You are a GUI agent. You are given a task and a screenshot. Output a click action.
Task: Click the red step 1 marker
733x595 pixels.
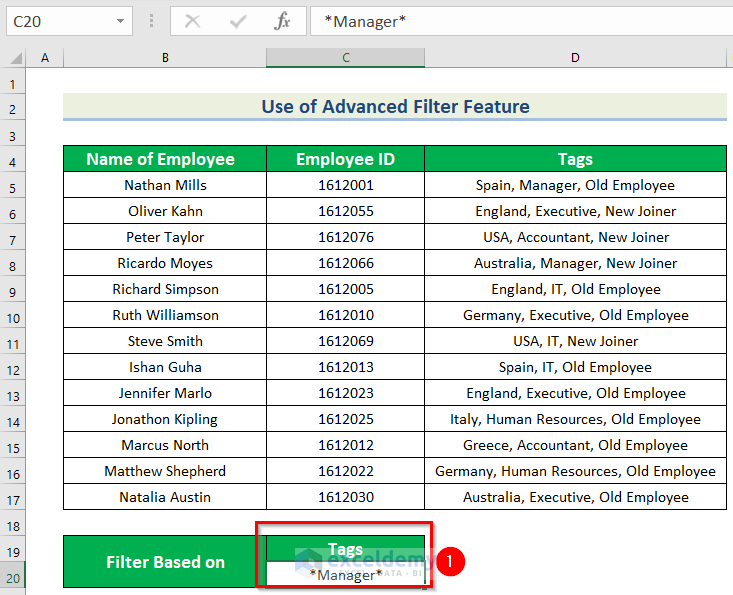[450, 562]
